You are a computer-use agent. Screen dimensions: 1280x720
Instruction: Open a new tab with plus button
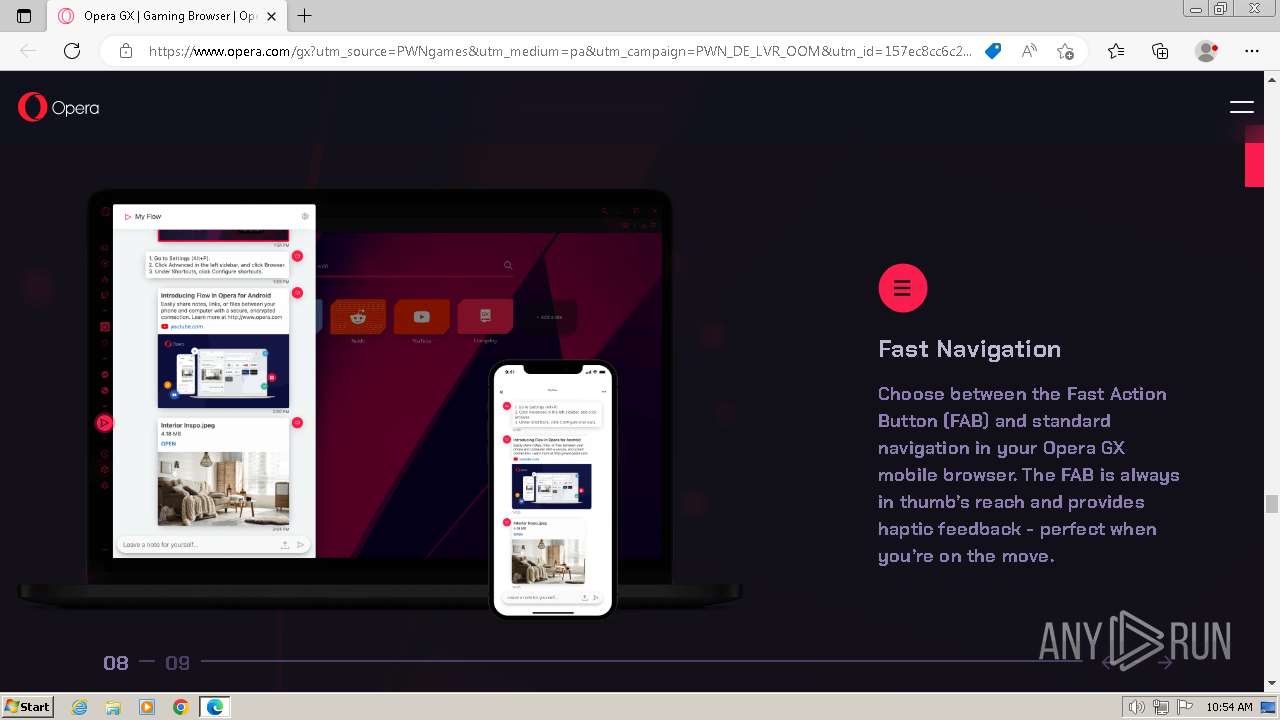click(x=305, y=16)
